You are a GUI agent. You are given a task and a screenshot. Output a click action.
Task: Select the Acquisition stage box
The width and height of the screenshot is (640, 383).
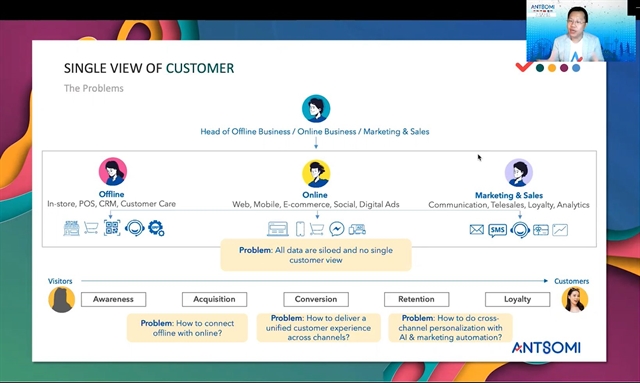pos(214,299)
